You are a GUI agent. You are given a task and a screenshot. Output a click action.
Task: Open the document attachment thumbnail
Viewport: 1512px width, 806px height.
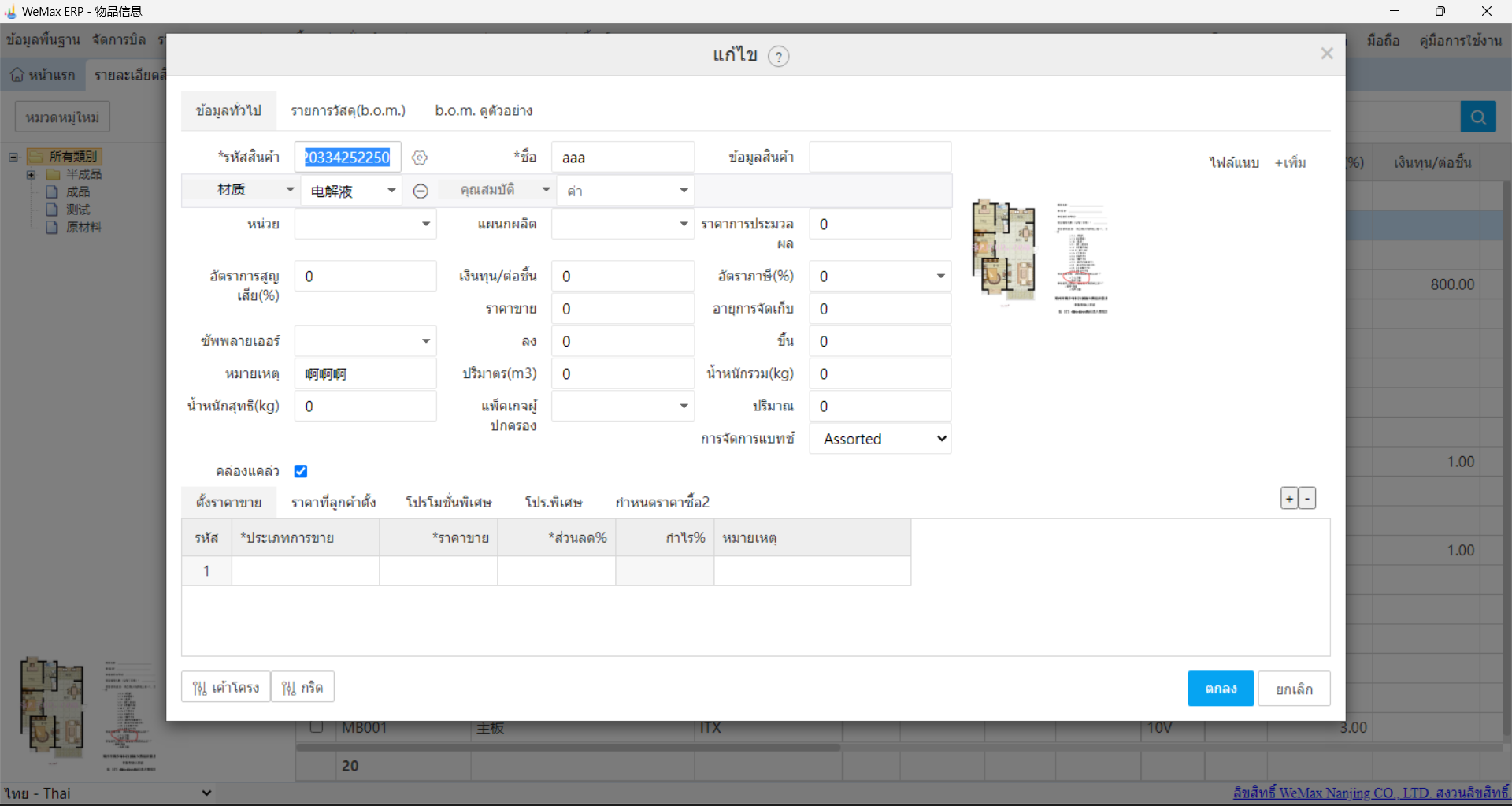1081,258
